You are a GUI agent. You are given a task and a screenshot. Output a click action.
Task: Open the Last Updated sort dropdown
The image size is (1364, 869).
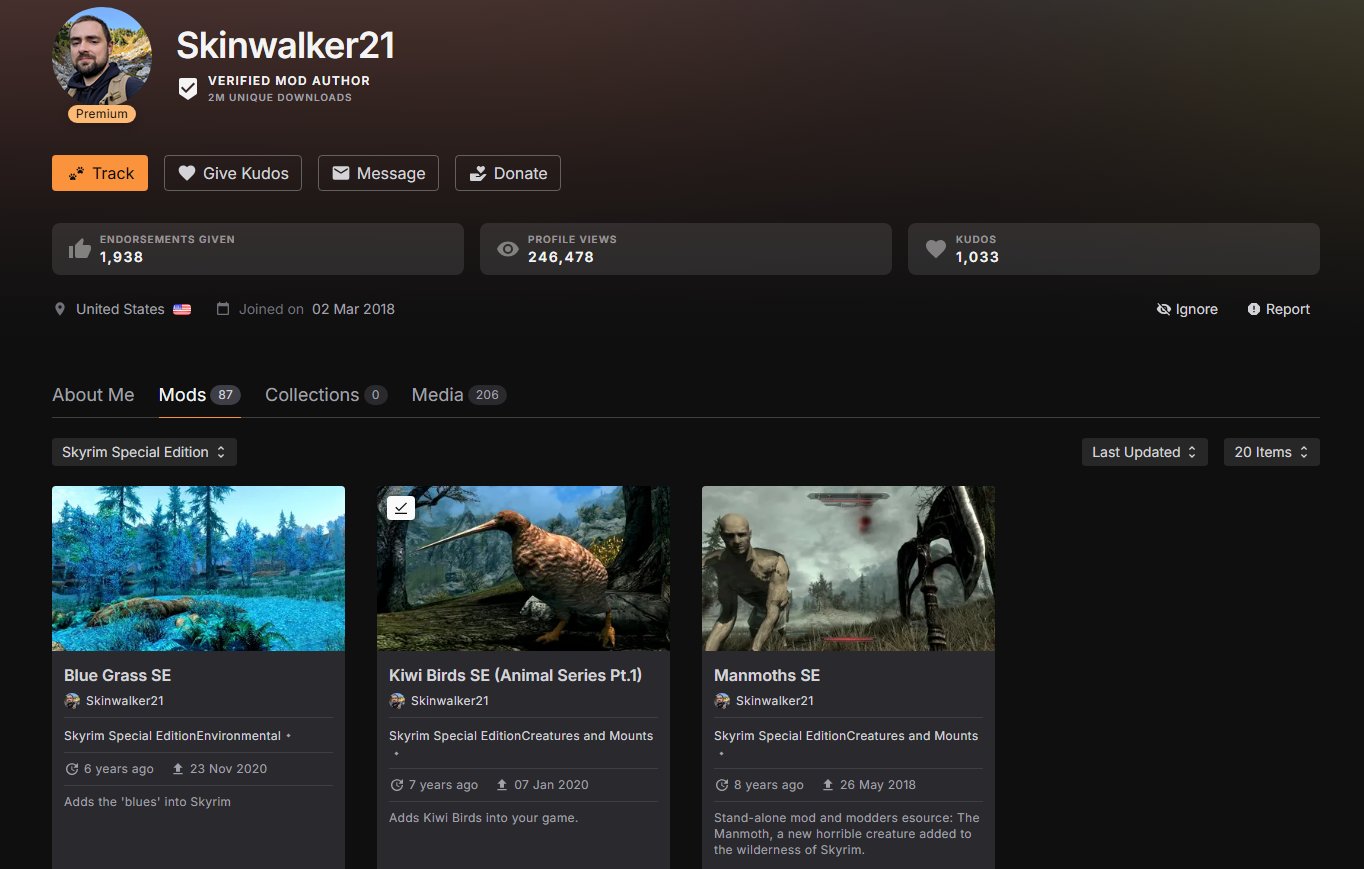point(1144,452)
